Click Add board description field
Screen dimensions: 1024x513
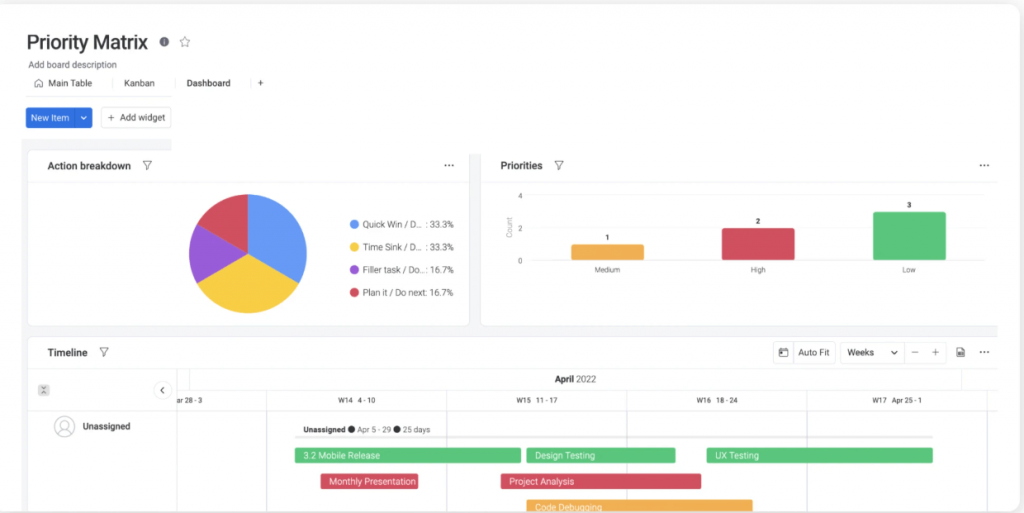pos(72,65)
